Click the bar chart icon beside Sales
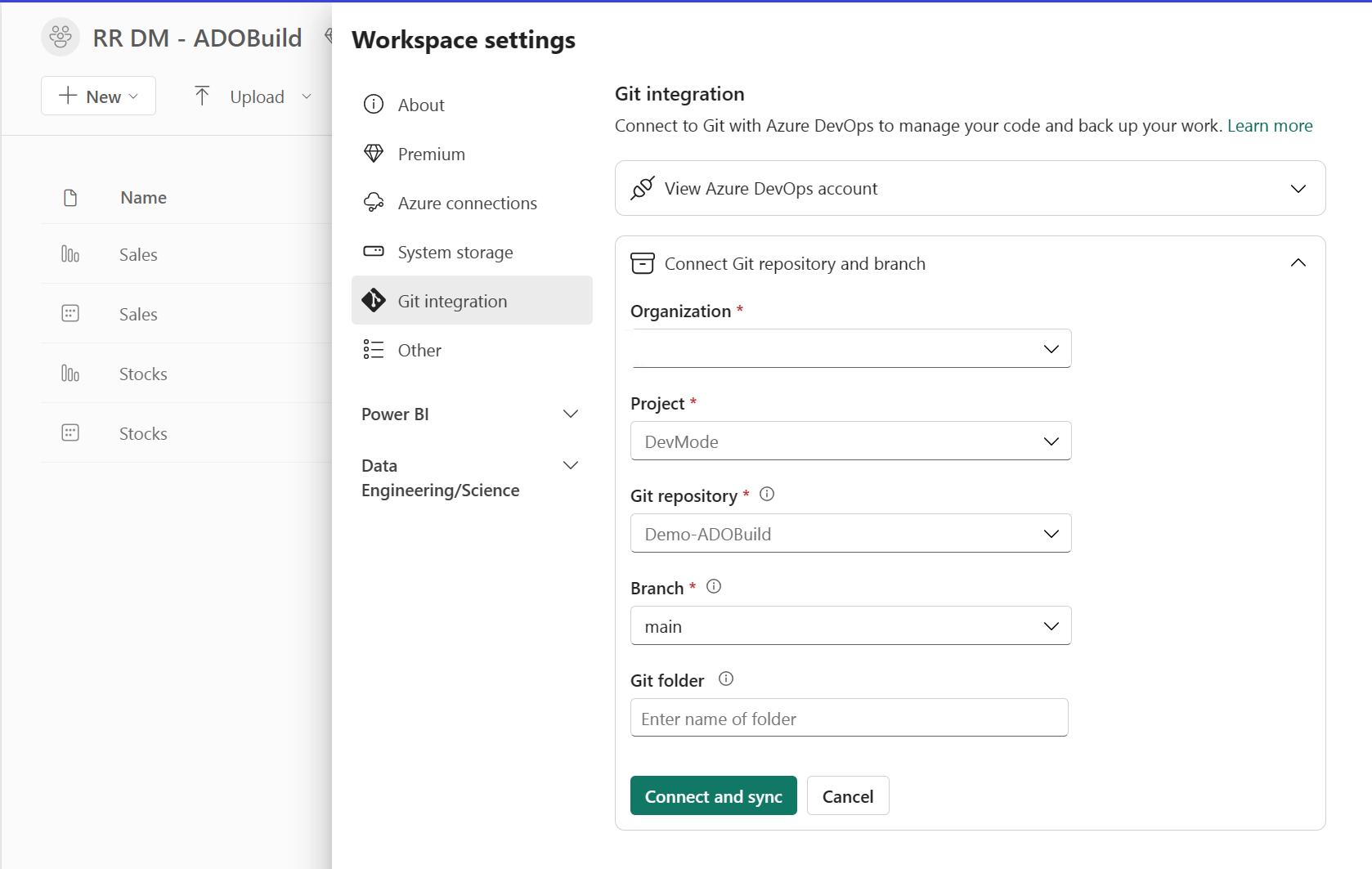Screen dimensions: 1372x869 [70, 253]
